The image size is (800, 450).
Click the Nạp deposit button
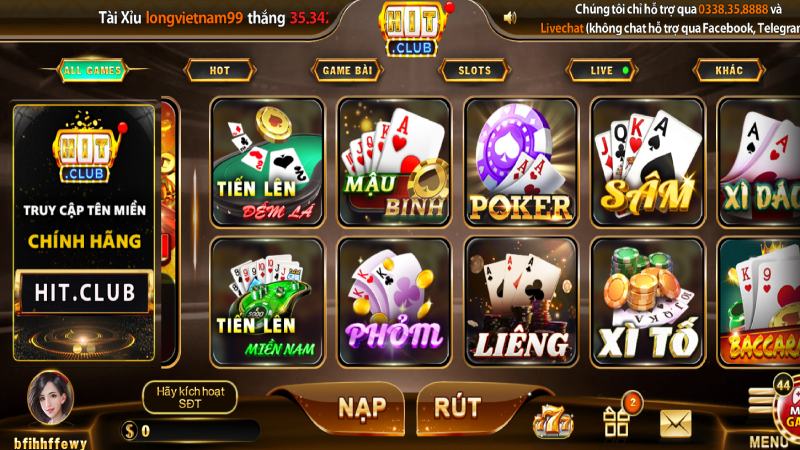point(362,408)
